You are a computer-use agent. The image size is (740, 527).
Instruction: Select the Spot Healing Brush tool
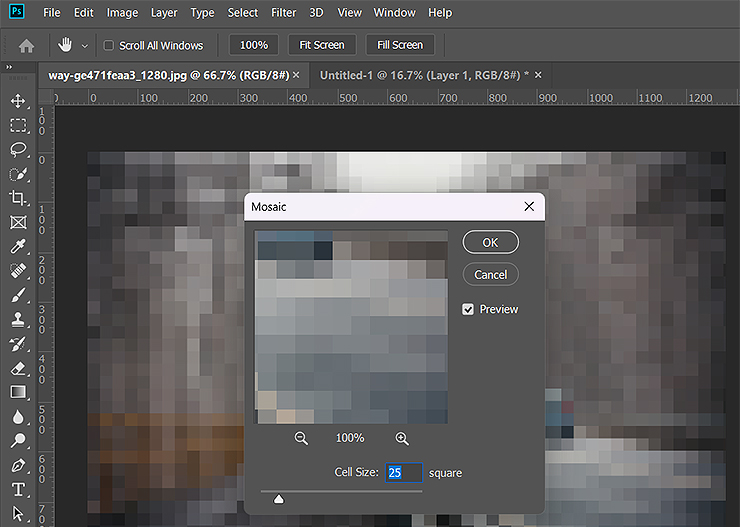pos(18,271)
